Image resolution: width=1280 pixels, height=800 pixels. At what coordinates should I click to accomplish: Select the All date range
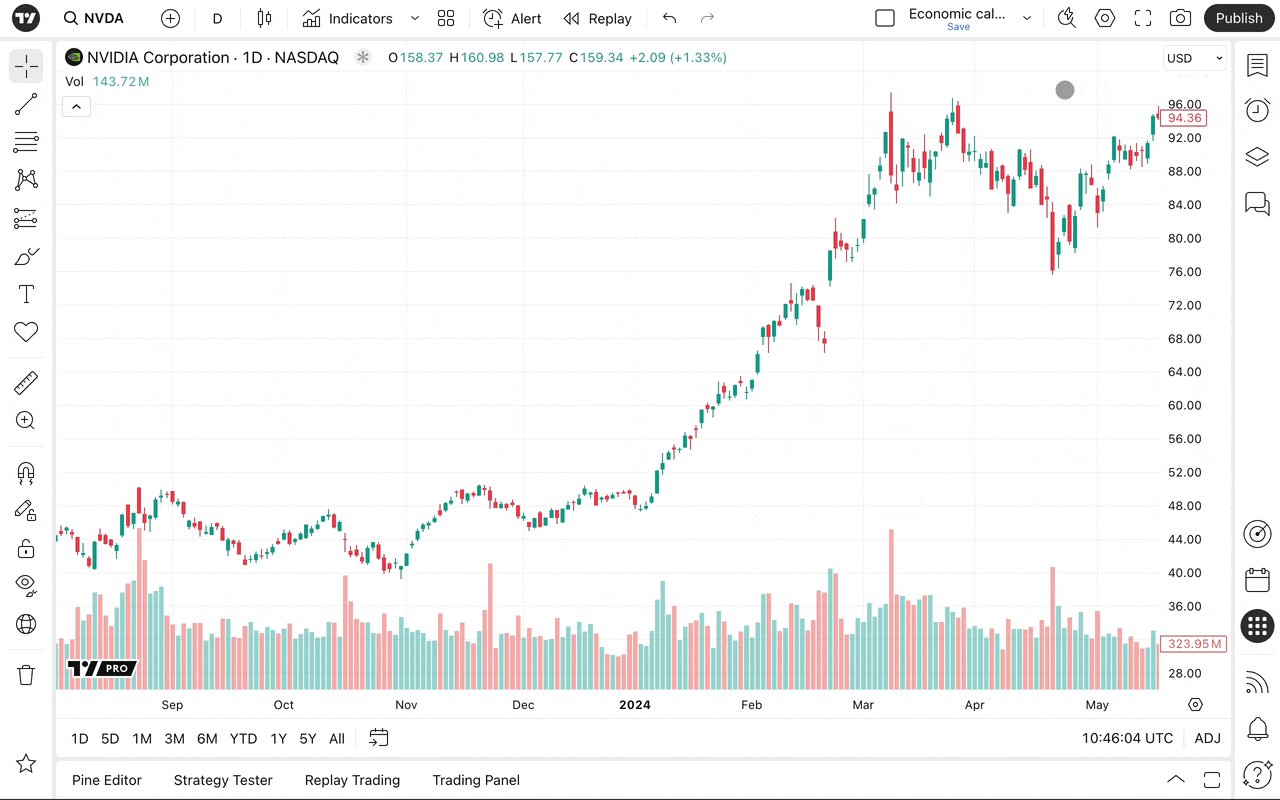[337, 738]
